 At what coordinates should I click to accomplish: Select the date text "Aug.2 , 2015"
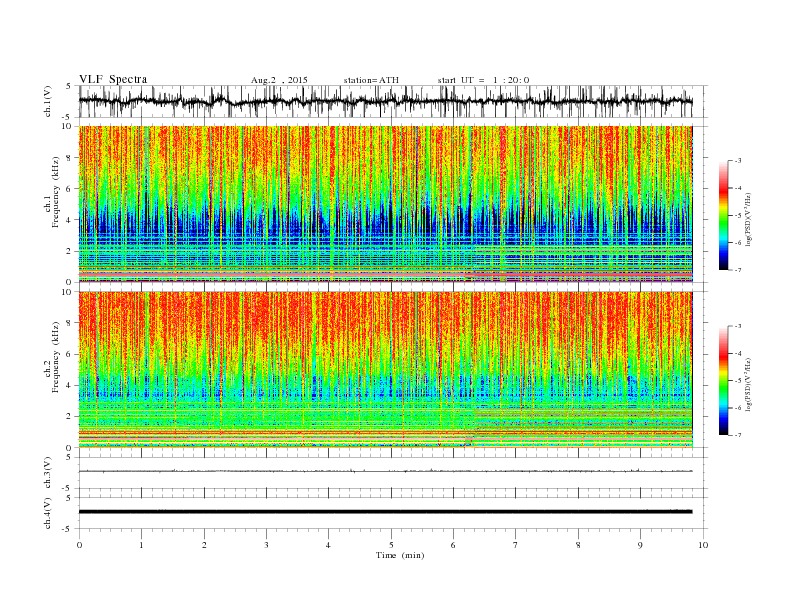coord(279,80)
